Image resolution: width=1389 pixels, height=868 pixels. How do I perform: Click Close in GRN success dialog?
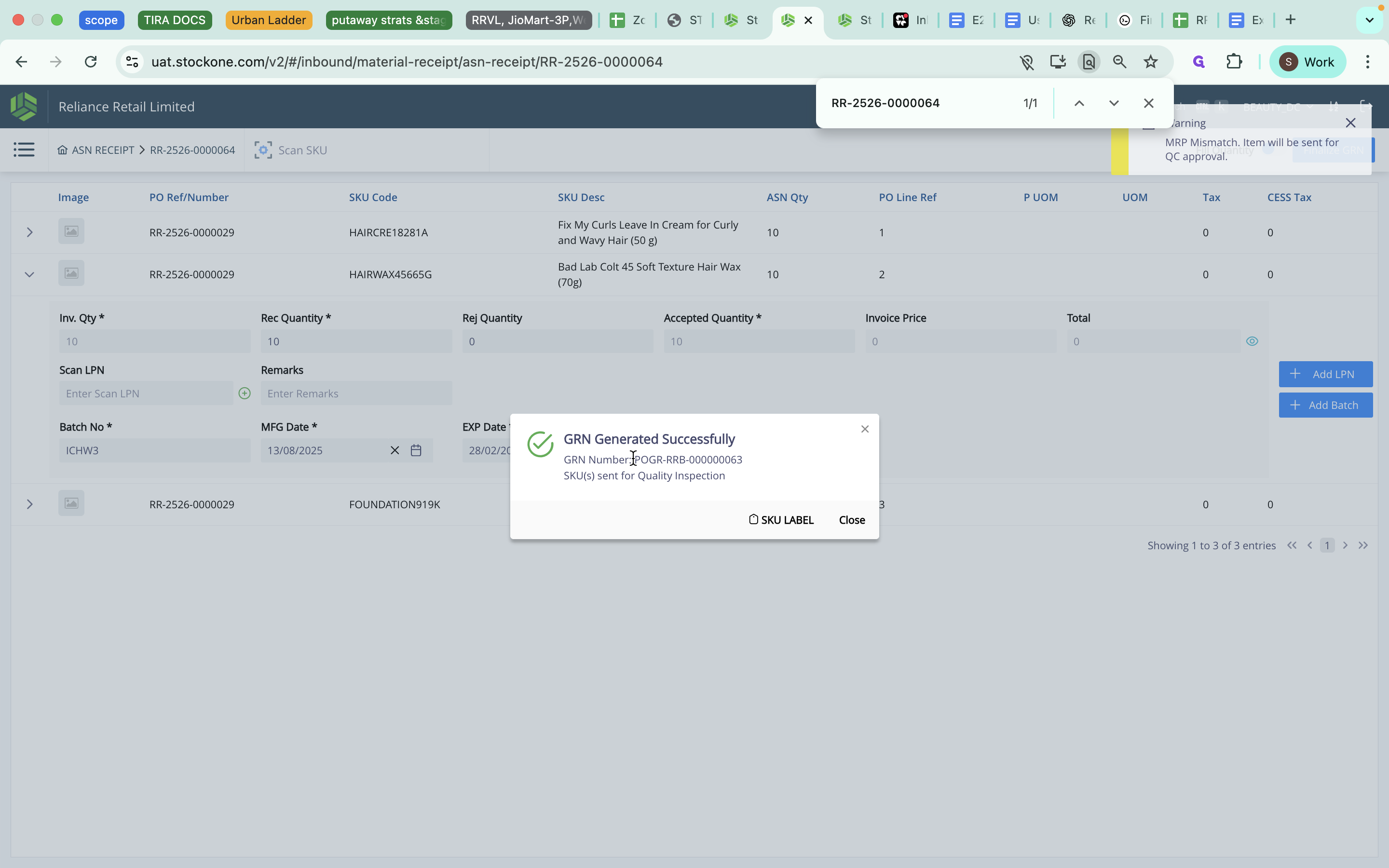(x=852, y=520)
